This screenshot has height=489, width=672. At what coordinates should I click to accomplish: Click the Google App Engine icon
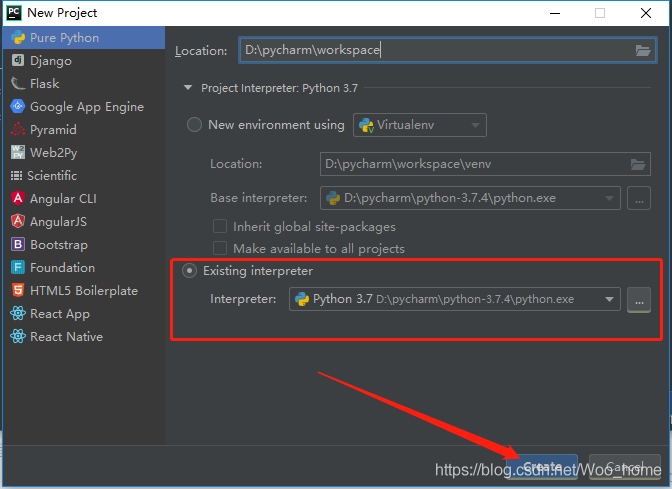click(18, 106)
